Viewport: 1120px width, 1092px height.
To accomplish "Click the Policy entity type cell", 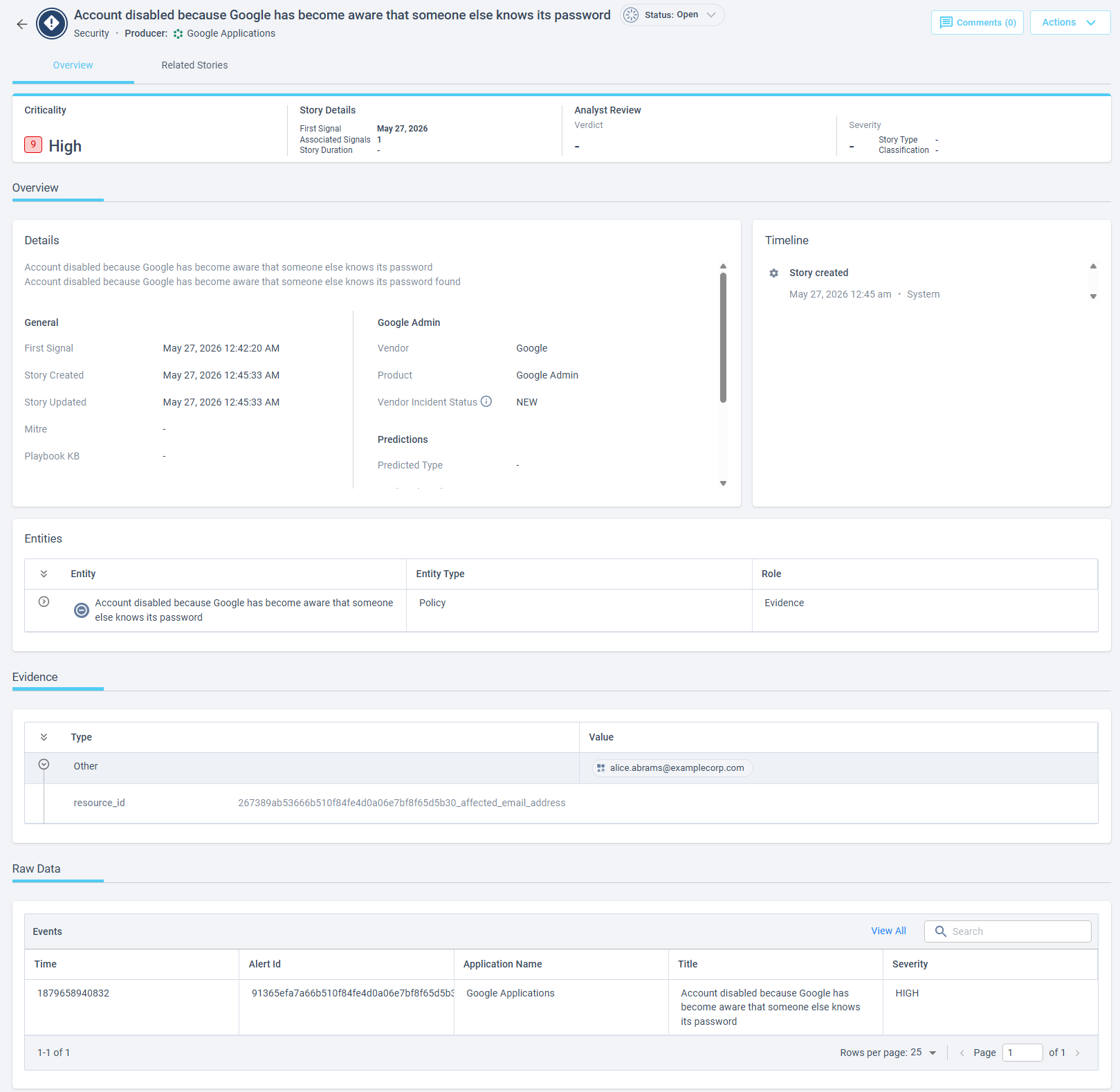I will click(x=579, y=610).
